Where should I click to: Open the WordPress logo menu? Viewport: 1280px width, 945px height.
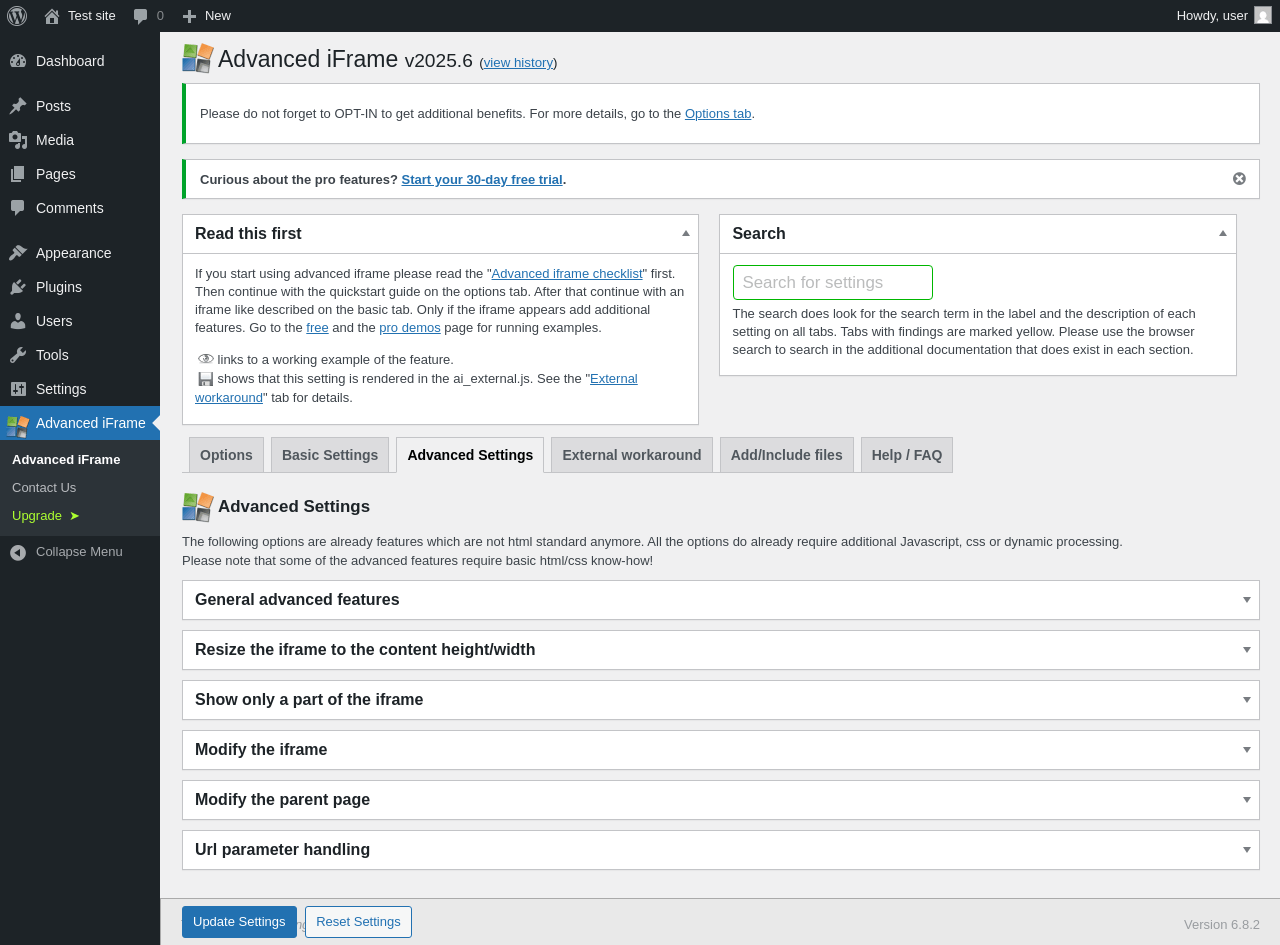(x=17, y=16)
